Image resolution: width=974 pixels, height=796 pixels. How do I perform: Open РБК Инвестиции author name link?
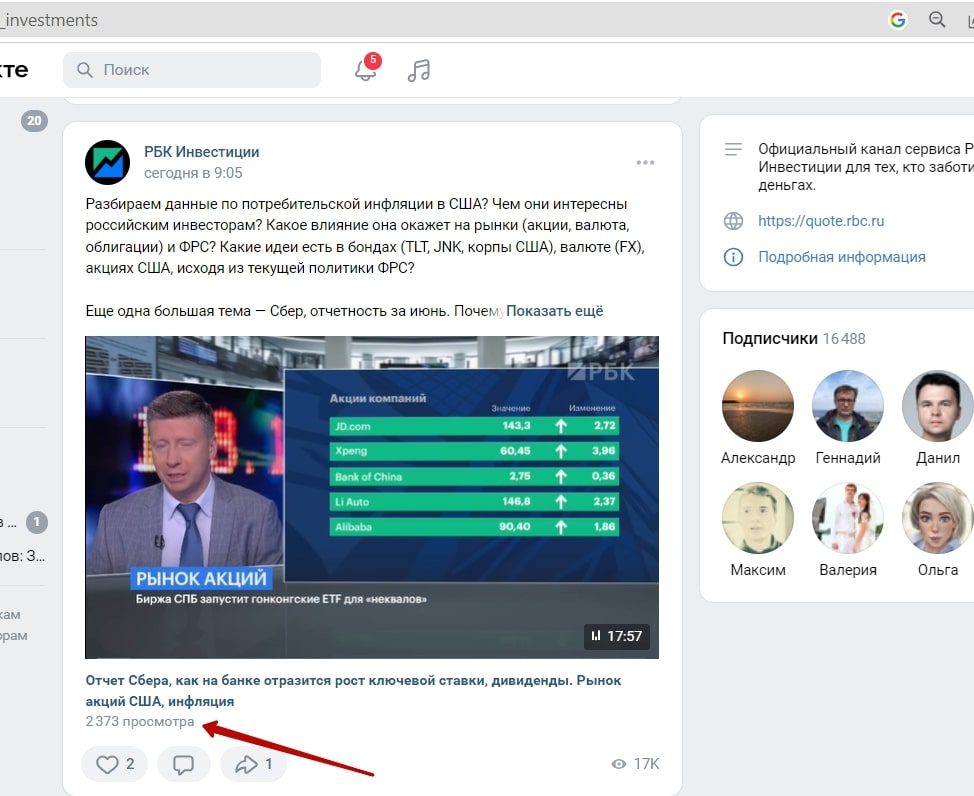pos(201,152)
